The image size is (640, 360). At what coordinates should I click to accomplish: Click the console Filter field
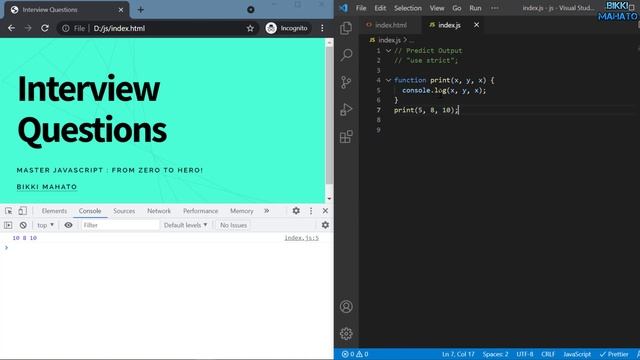[120, 225]
